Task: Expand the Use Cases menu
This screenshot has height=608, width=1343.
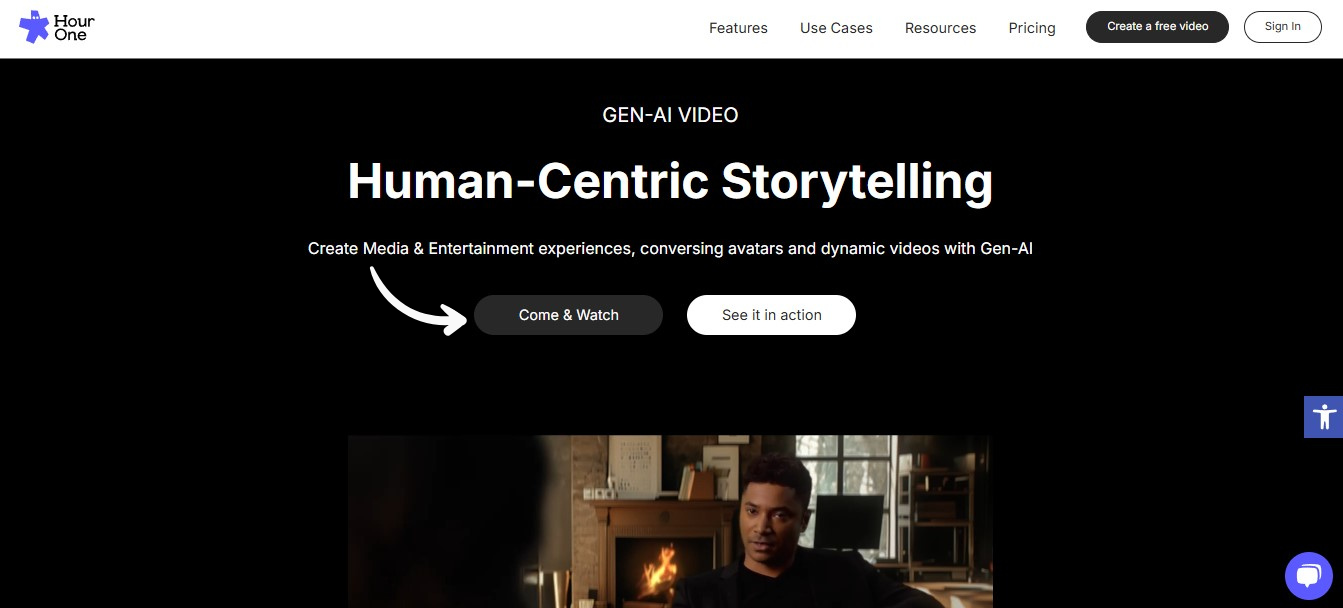Action: coord(836,28)
